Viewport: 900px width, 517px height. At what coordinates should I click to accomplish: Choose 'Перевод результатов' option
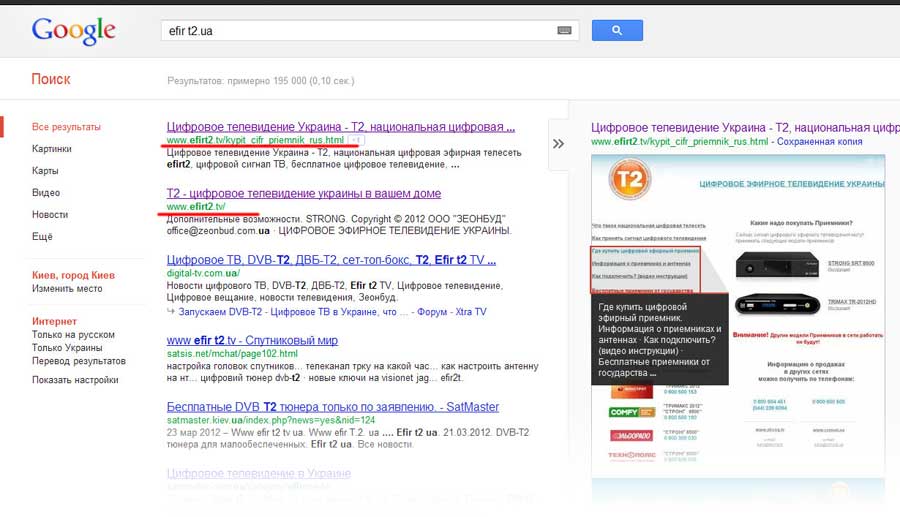pyautogui.click(x=79, y=361)
